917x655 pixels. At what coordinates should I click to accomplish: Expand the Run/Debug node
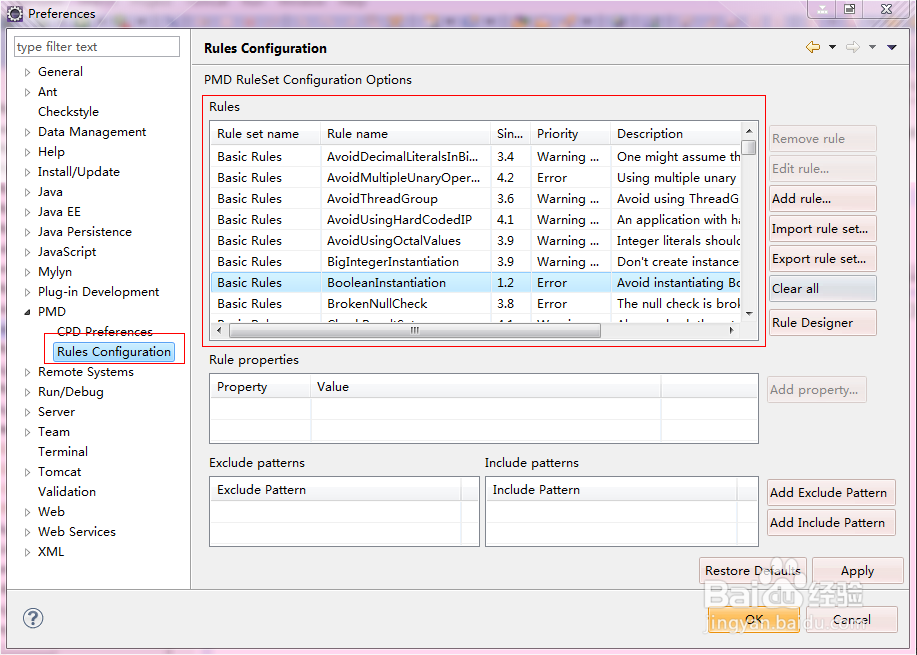[x=27, y=392]
